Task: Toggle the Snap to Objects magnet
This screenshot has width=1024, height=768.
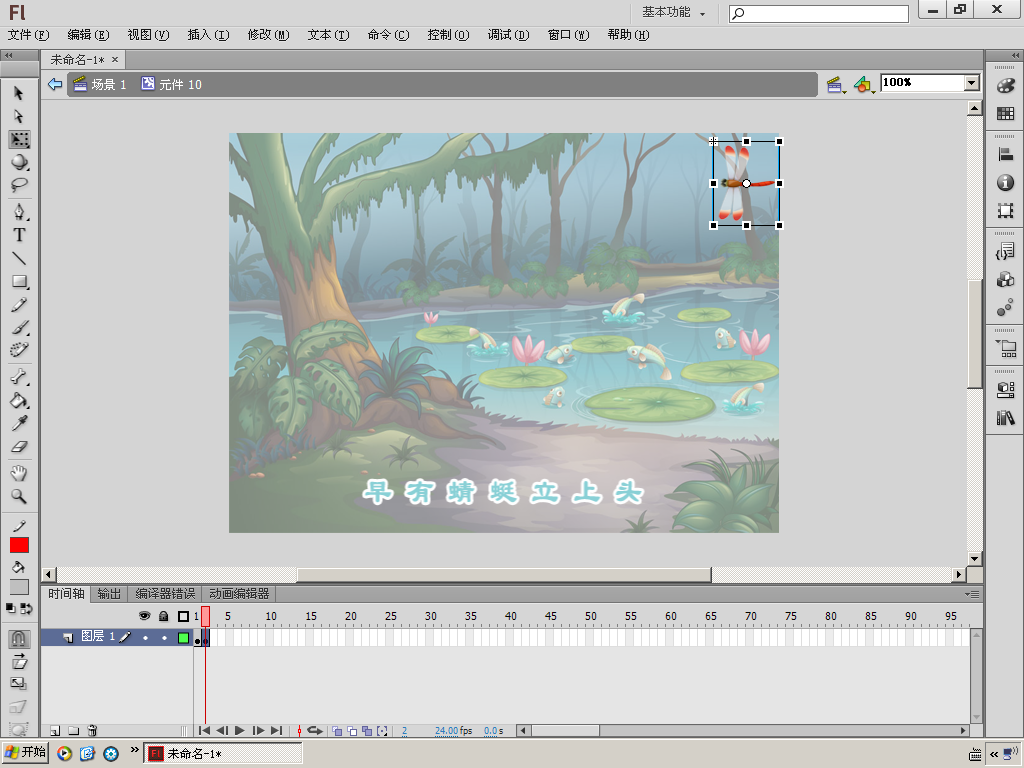Action: coord(19,638)
